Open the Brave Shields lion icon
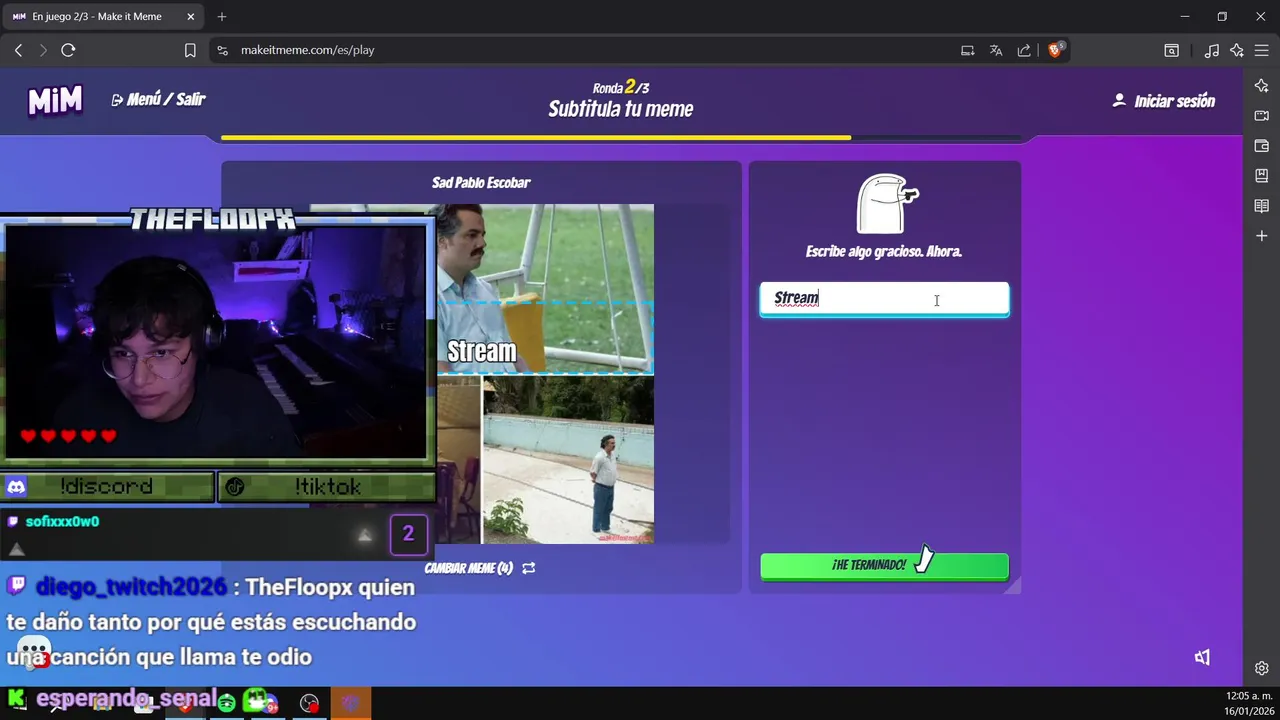Image resolution: width=1280 pixels, height=720 pixels. point(1055,50)
